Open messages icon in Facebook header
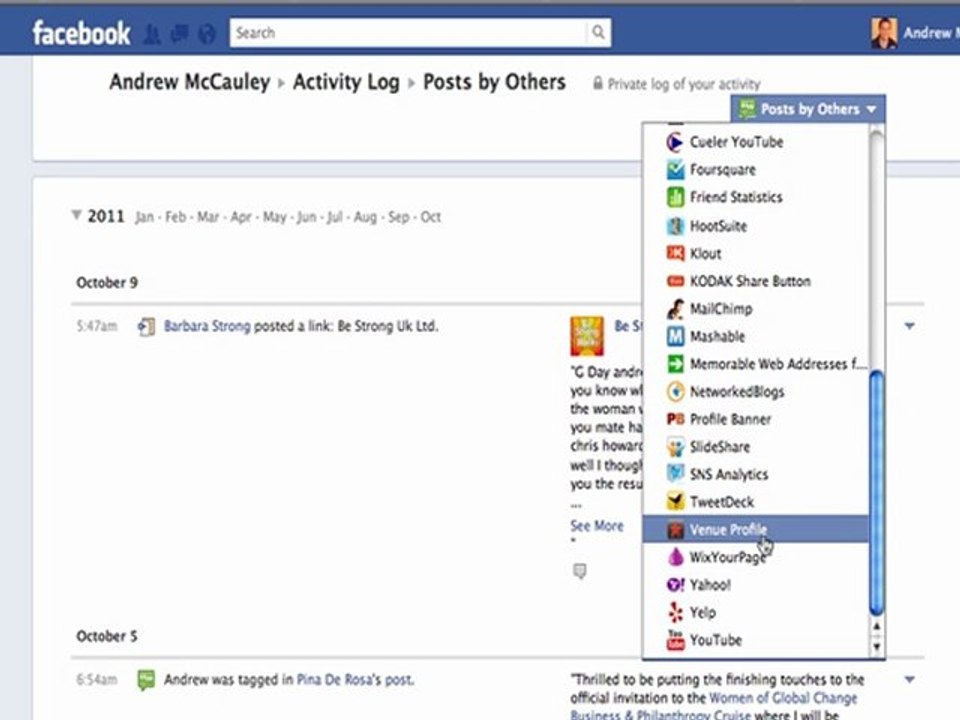 [179, 34]
